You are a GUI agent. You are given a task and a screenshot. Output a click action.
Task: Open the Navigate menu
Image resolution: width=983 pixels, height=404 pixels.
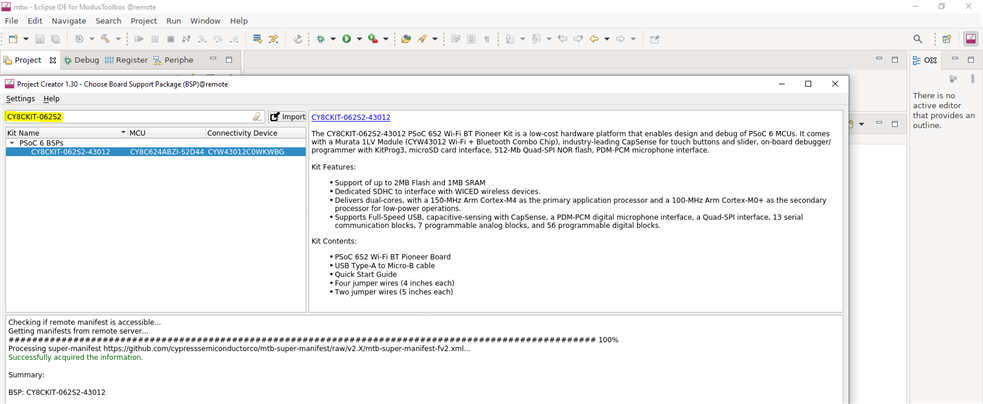click(x=69, y=21)
